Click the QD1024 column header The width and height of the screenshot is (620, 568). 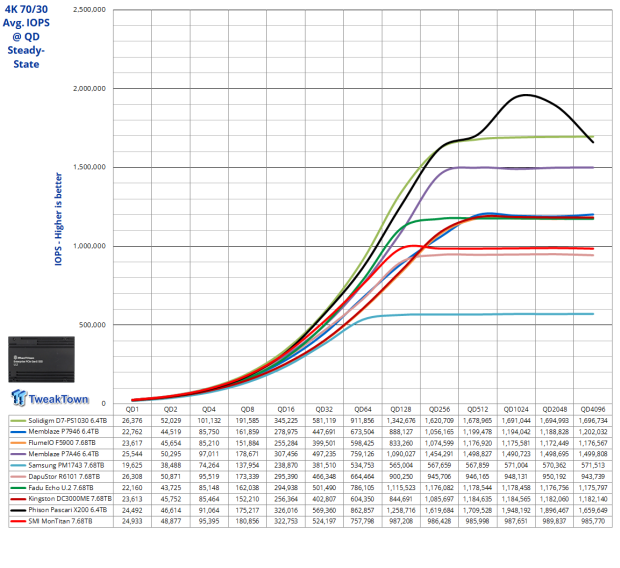click(516, 409)
